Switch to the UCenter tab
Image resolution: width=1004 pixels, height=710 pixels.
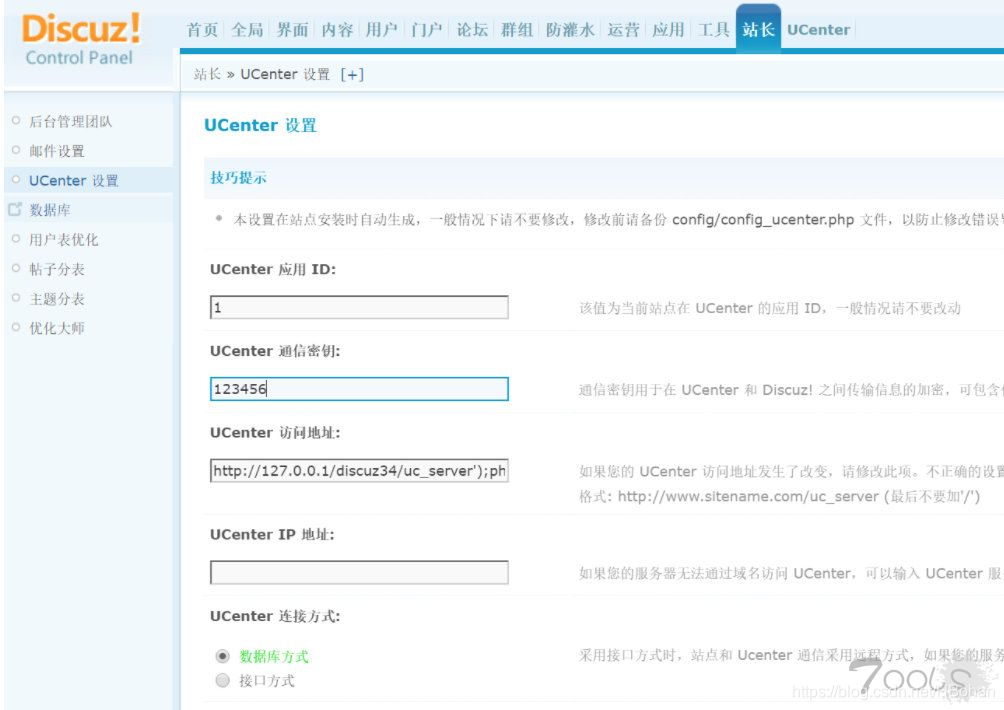click(x=818, y=30)
